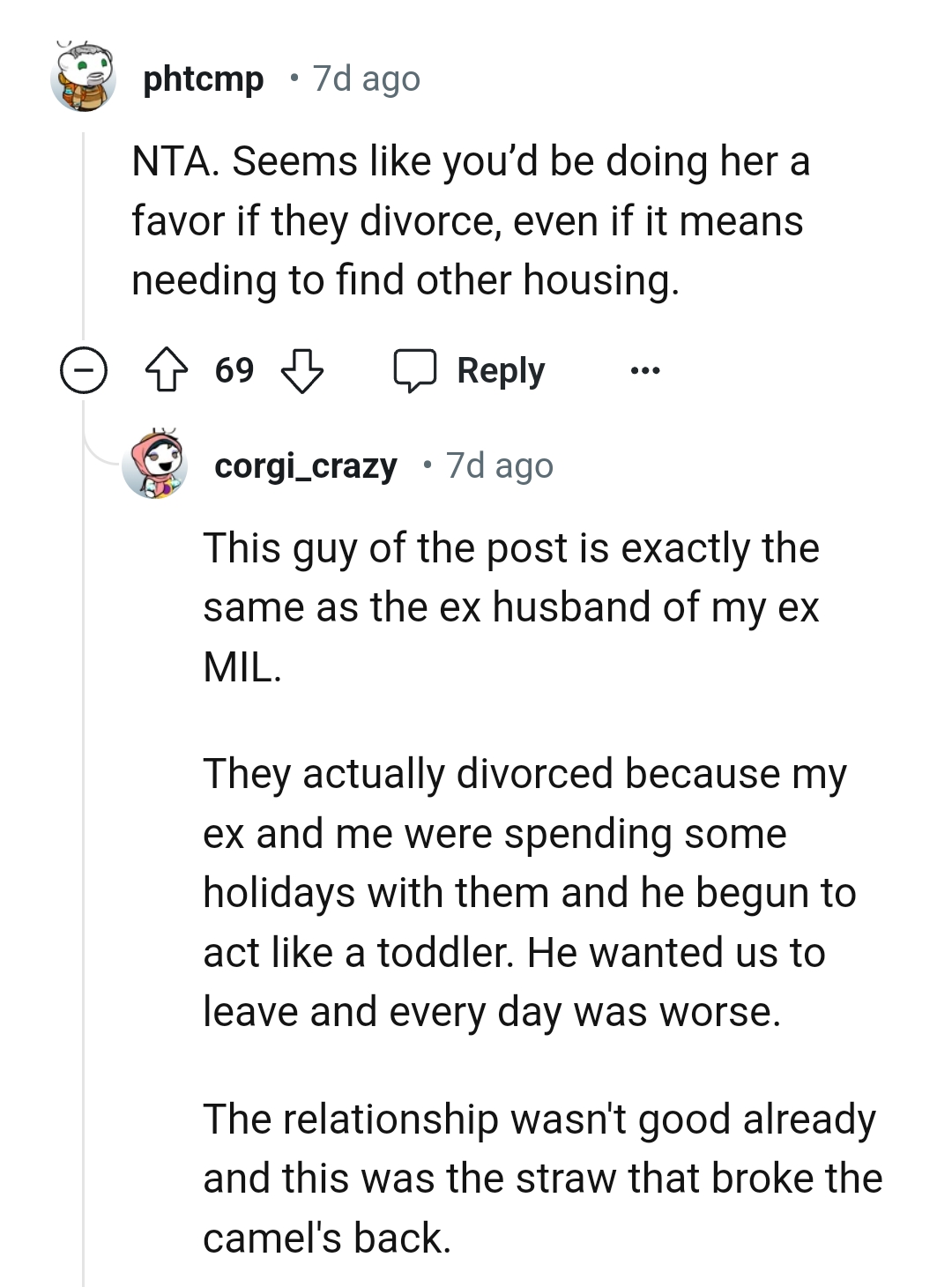Collapse phtcmp's comment with minus button
952x1287 pixels.
coord(84,371)
